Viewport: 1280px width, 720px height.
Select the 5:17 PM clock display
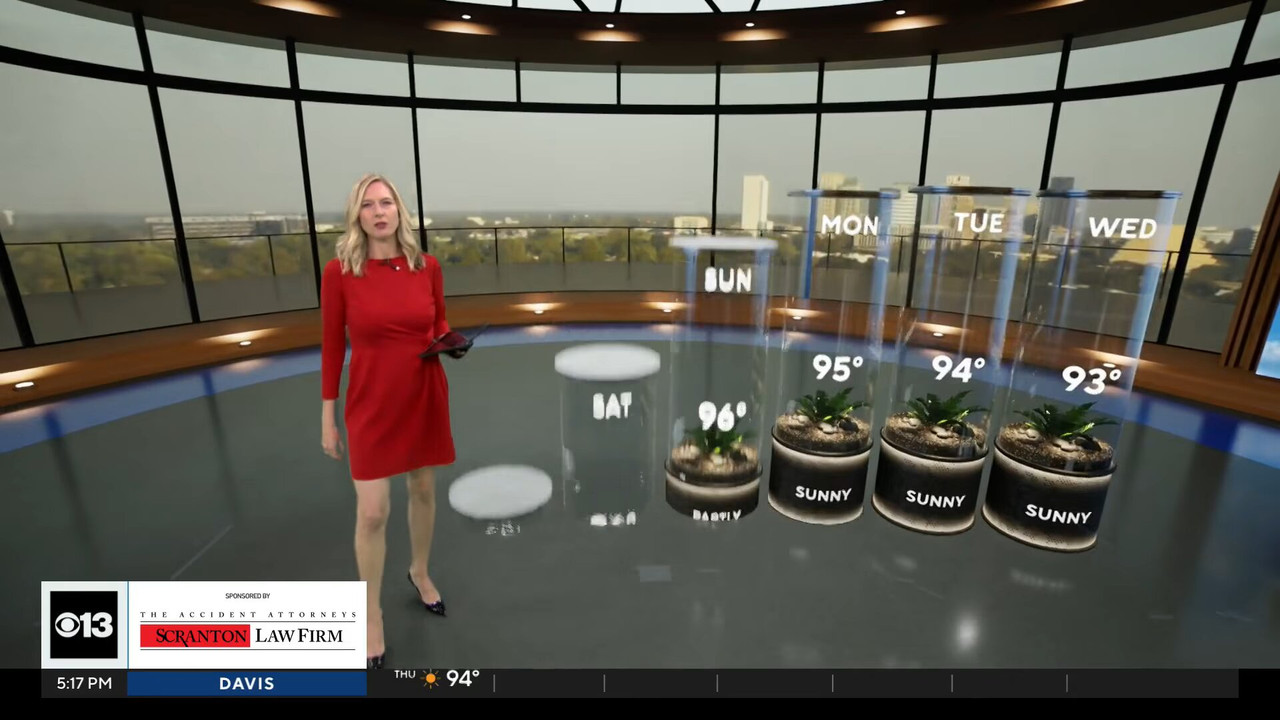tap(84, 683)
